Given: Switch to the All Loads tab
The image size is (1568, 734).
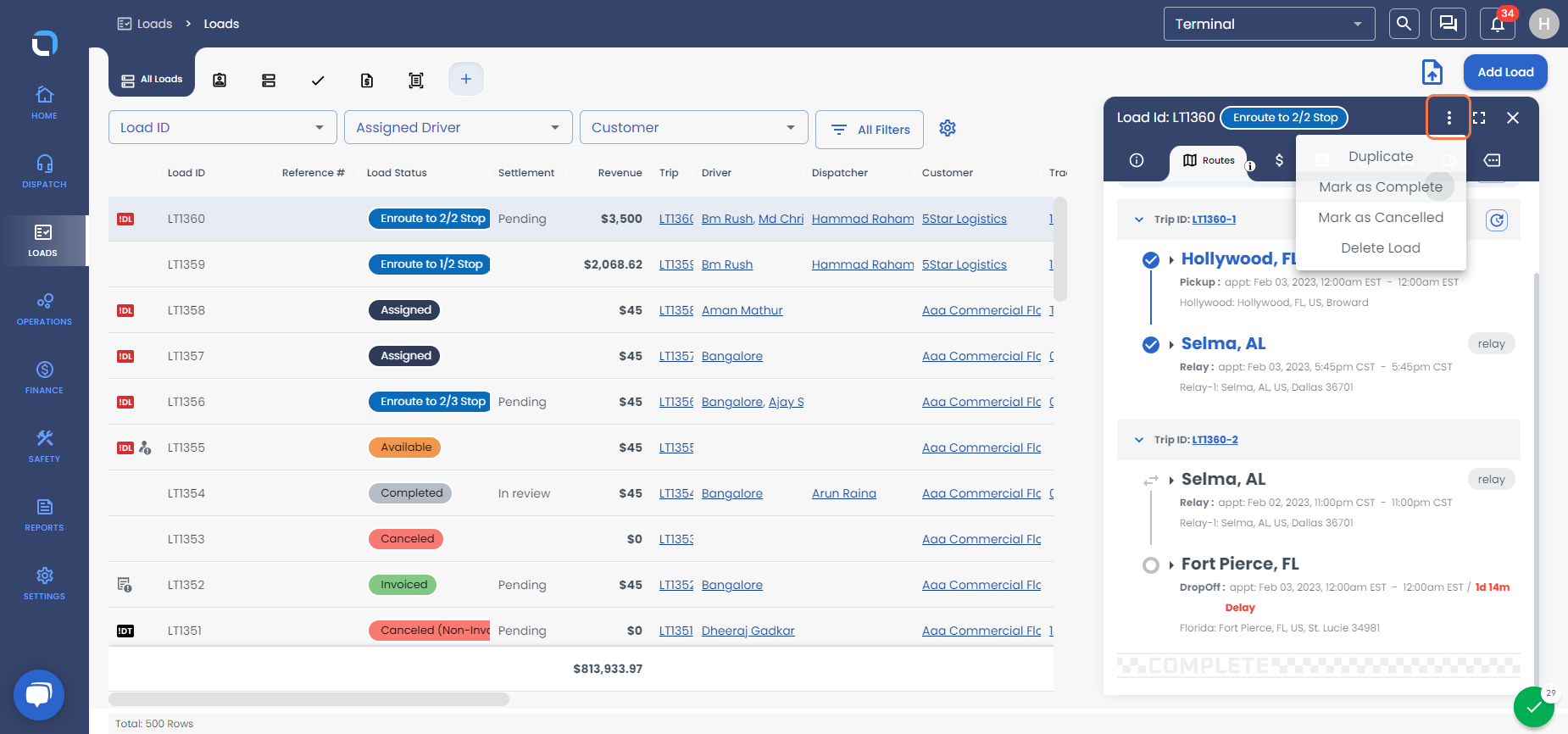Looking at the screenshot, I should tap(152, 80).
